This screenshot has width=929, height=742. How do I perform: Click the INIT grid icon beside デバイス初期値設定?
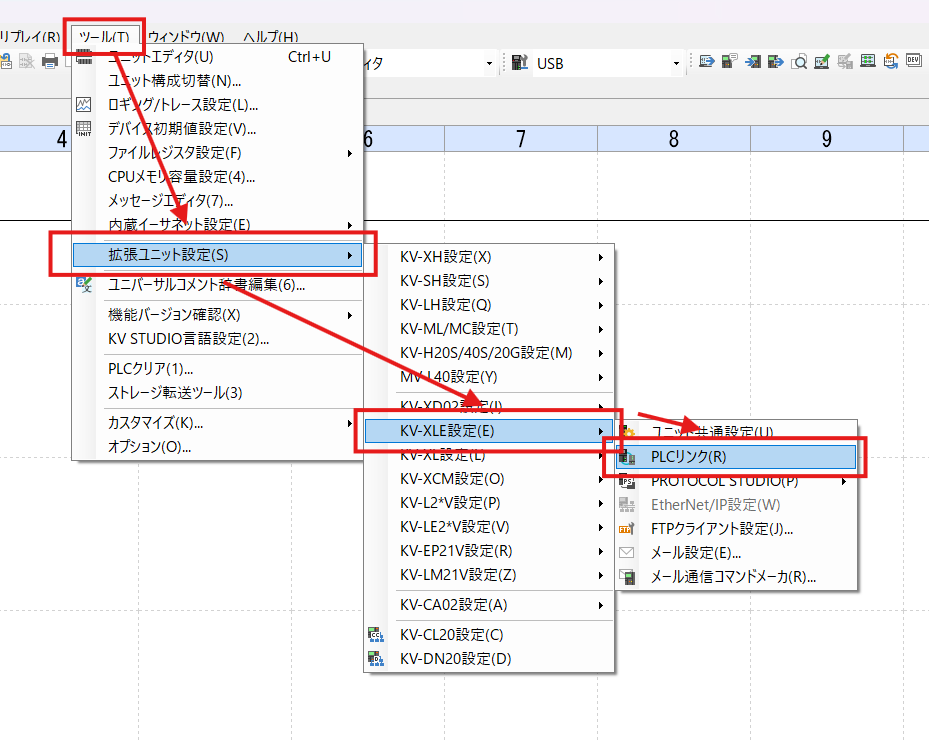pyautogui.click(x=84, y=129)
